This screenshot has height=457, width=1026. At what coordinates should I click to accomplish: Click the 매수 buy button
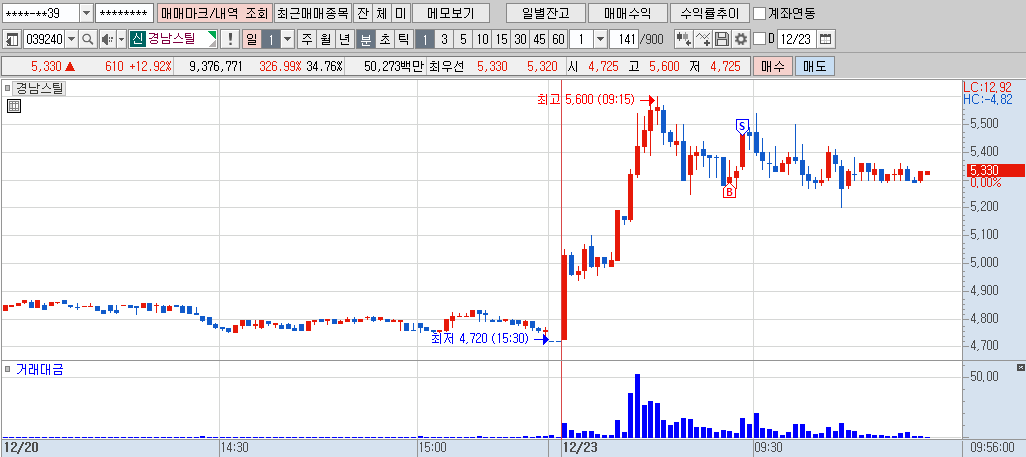[773, 66]
